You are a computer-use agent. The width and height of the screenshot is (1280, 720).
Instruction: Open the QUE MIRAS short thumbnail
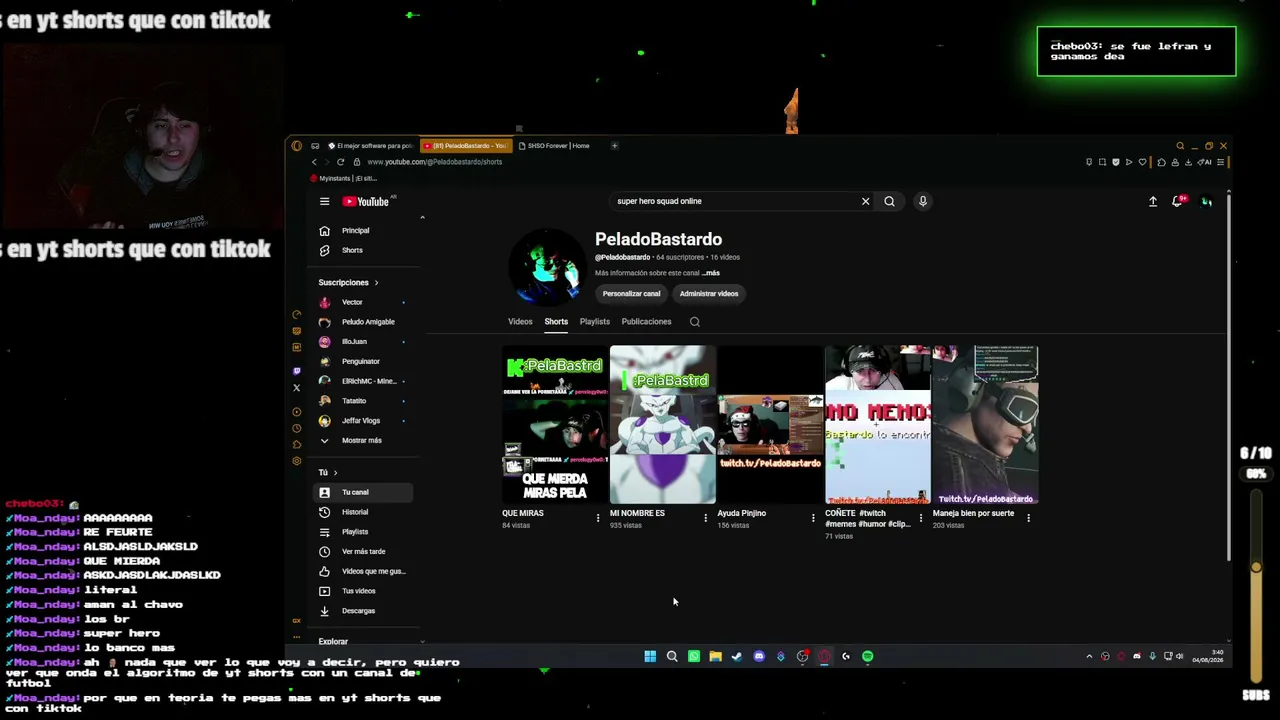pos(555,425)
